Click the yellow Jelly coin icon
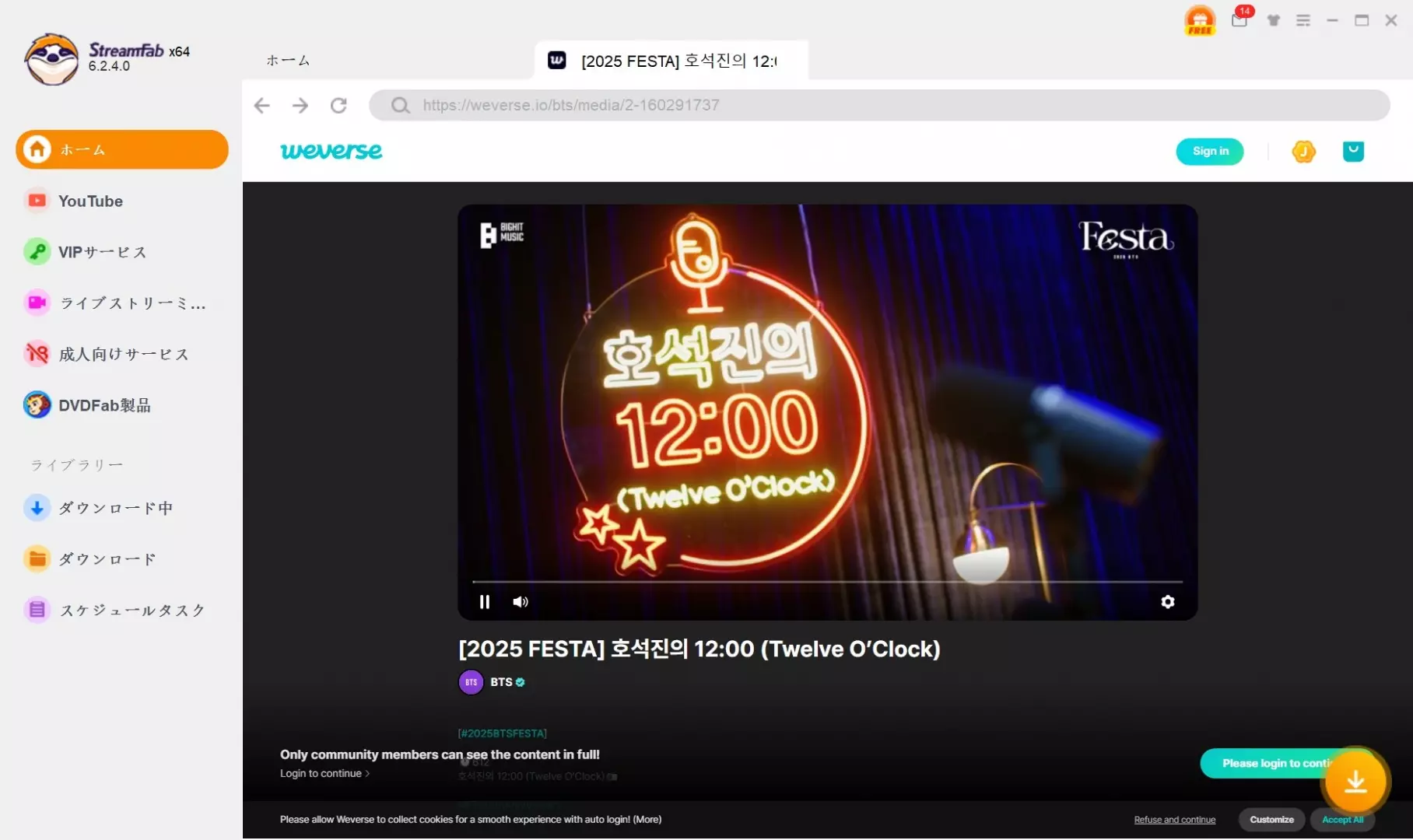This screenshot has width=1413, height=840. pos(1304,151)
